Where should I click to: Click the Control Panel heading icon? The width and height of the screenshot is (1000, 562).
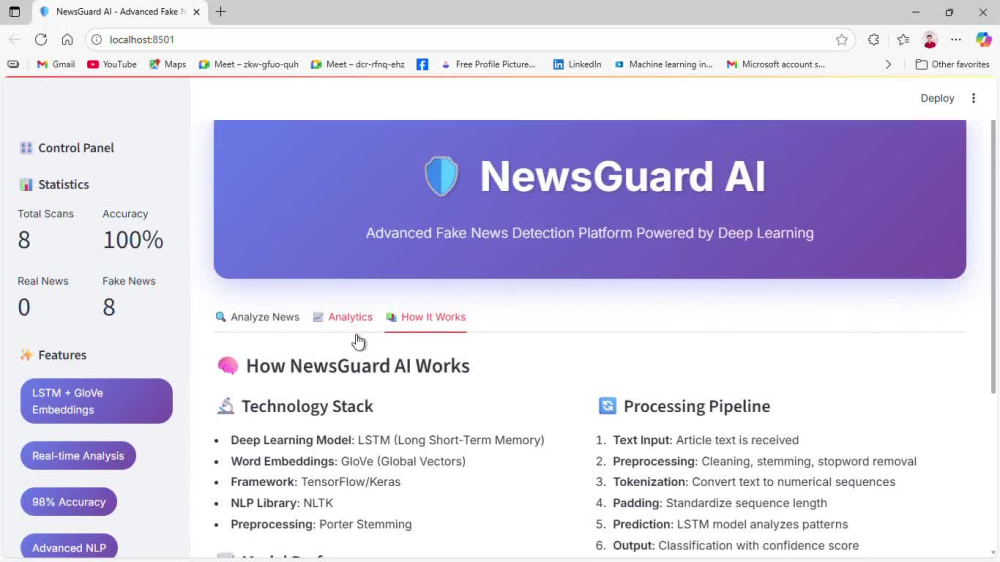coord(26,148)
